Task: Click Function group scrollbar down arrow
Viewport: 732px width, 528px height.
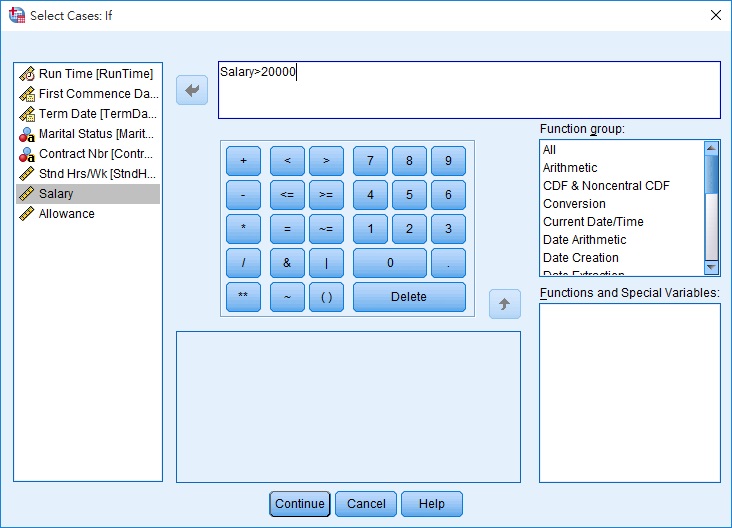Action: pos(711,267)
